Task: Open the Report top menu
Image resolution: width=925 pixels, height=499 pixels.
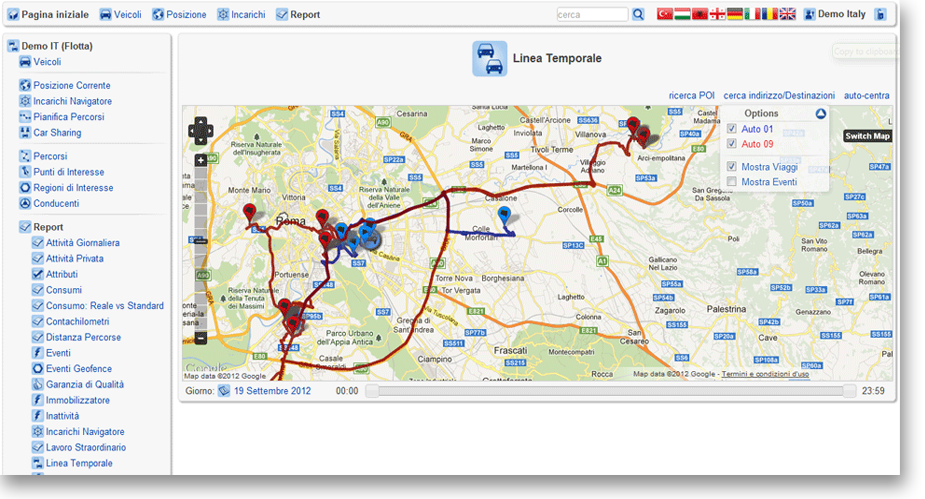Action: (x=298, y=15)
